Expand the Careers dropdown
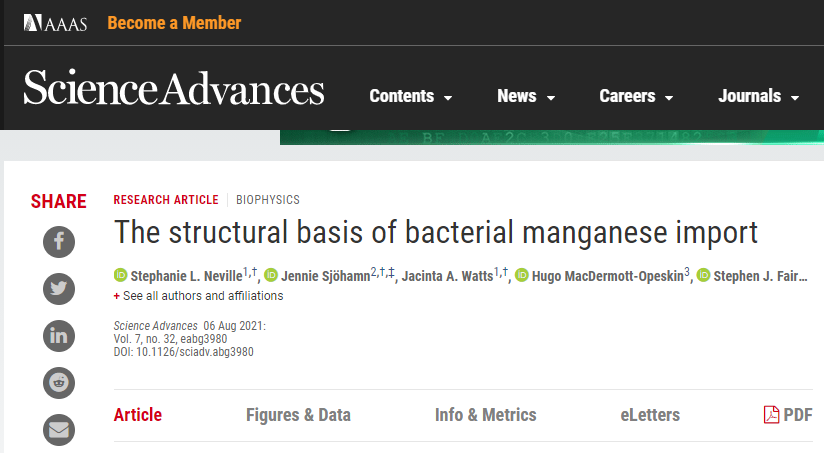This screenshot has height=453, width=824. click(x=636, y=97)
